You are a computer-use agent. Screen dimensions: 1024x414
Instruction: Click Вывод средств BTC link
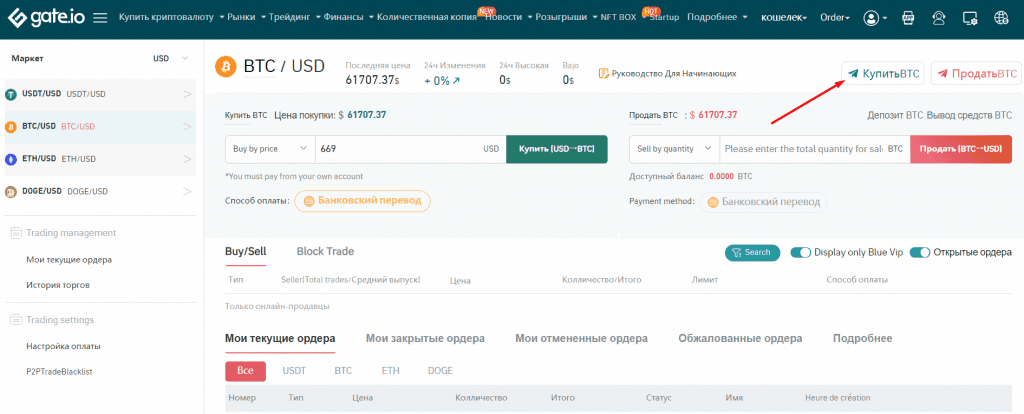click(x=969, y=116)
